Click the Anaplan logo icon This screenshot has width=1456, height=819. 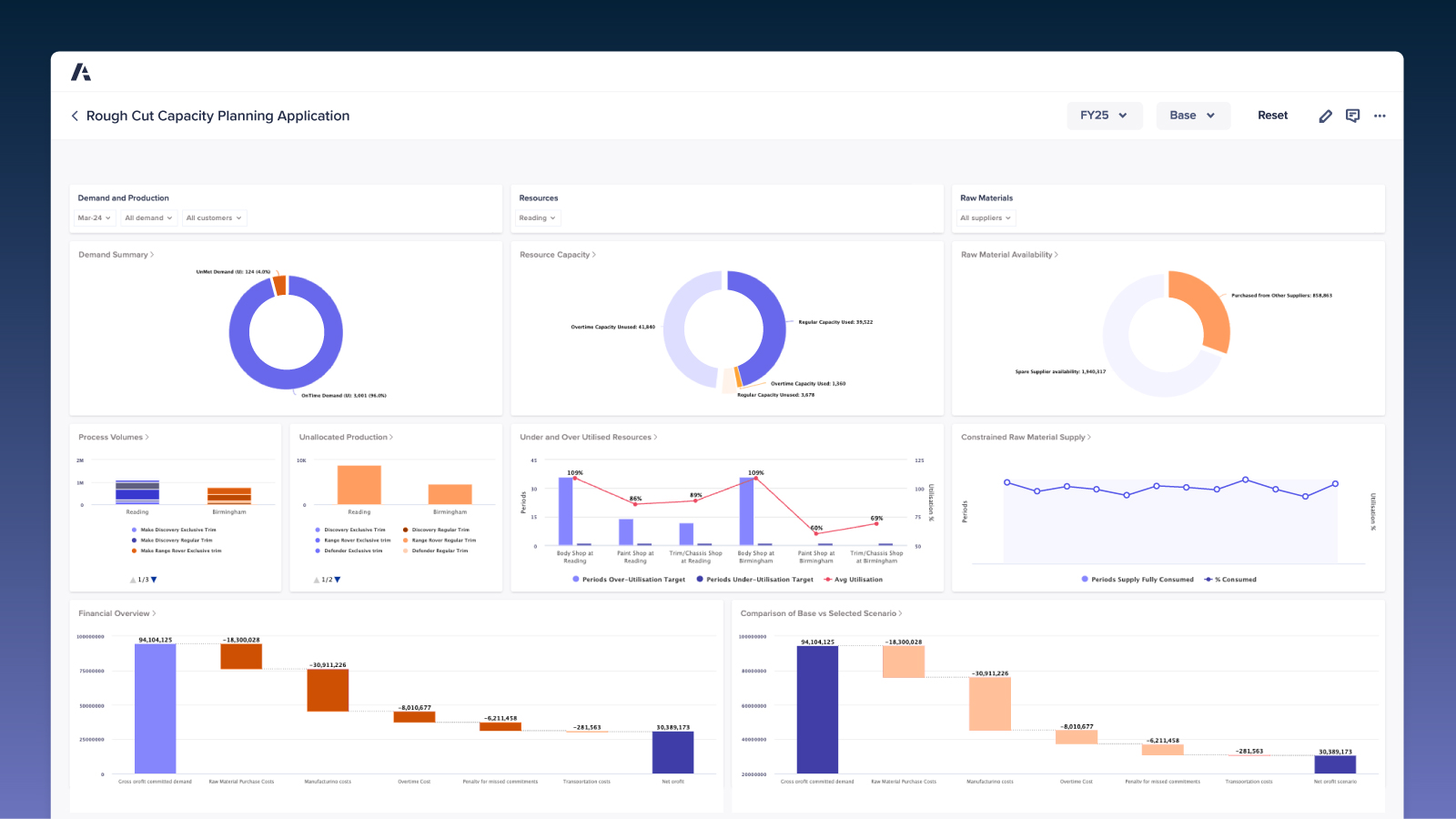pyautogui.click(x=81, y=72)
